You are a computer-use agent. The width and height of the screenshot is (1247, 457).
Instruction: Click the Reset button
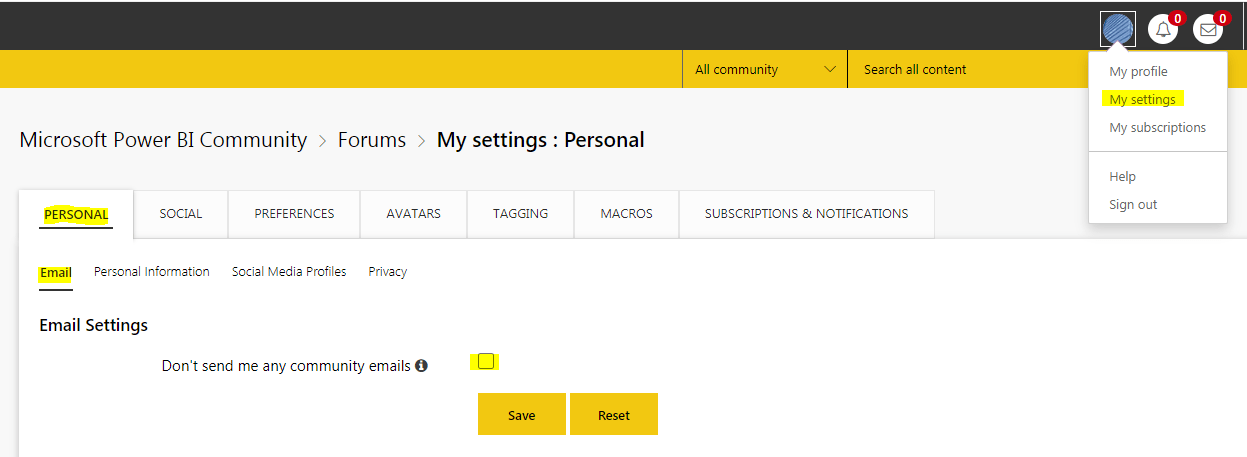tap(614, 414)
